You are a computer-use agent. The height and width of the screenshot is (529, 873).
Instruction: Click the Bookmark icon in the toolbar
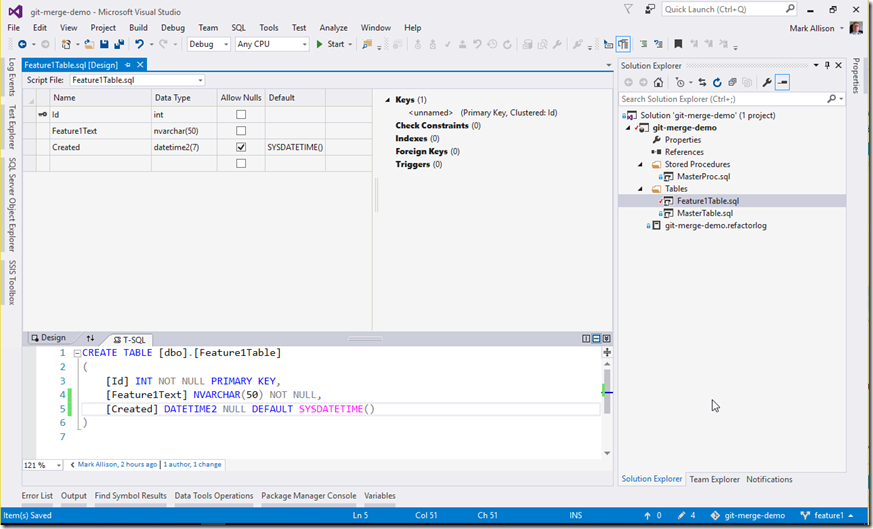[x=678, y=44]
